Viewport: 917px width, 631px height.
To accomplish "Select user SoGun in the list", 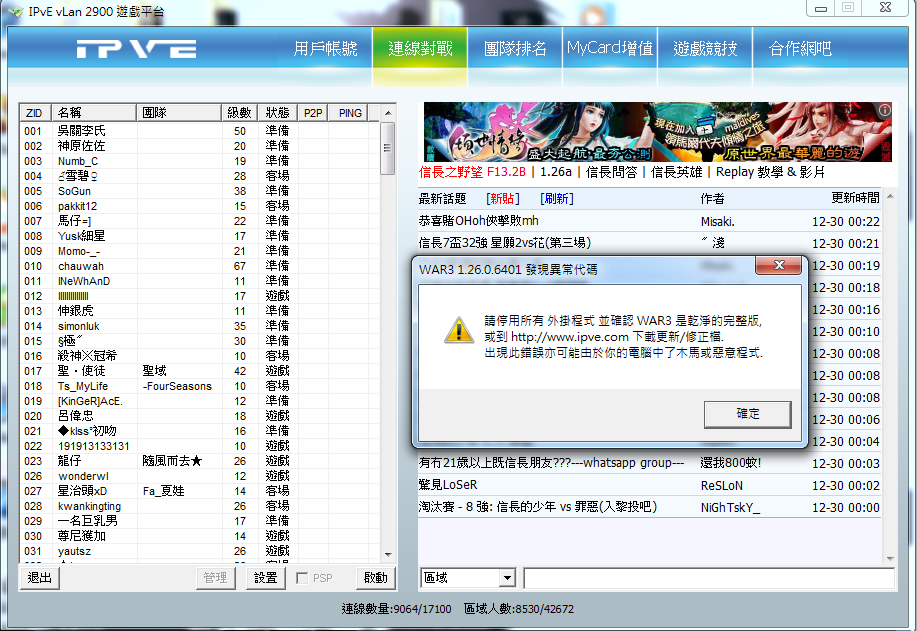I will pos(199,191).
